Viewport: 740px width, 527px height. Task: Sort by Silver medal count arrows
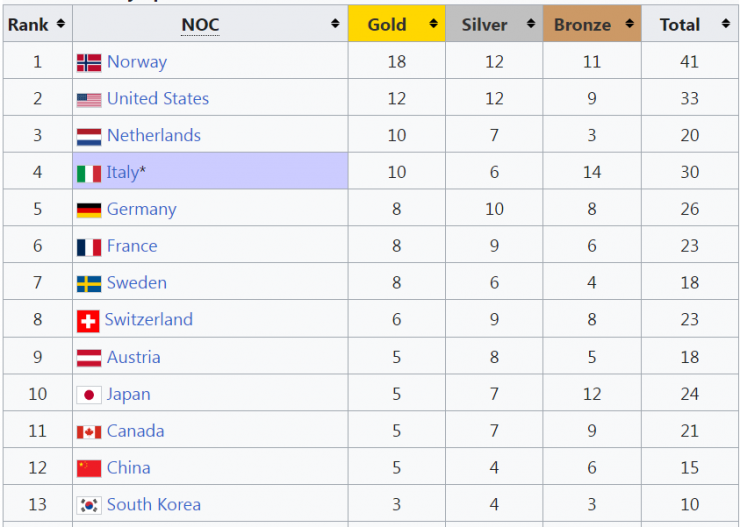coord(531,24)
